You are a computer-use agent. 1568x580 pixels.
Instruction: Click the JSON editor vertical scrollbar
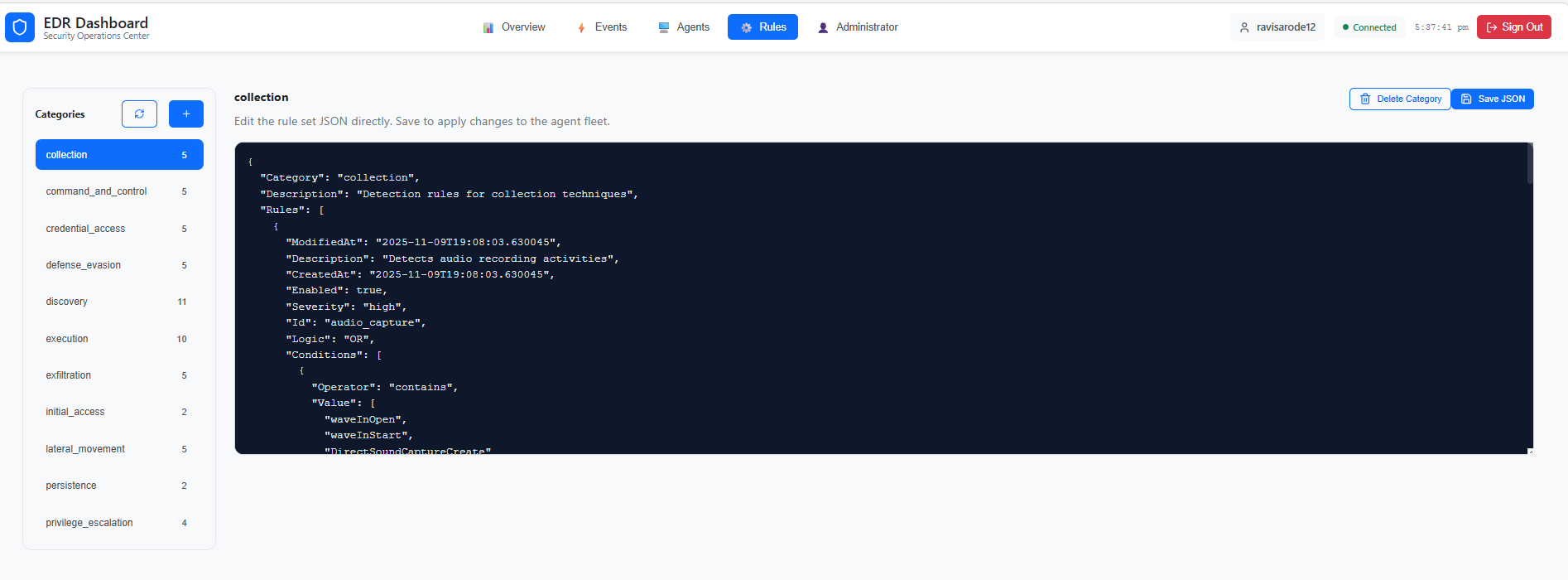coord(1530,164)
